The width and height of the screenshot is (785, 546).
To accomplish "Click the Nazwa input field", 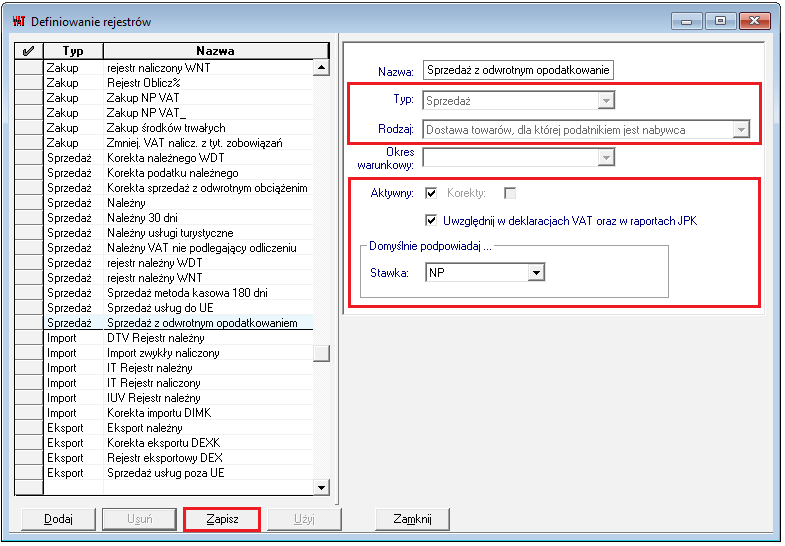I will pos(518,70).
